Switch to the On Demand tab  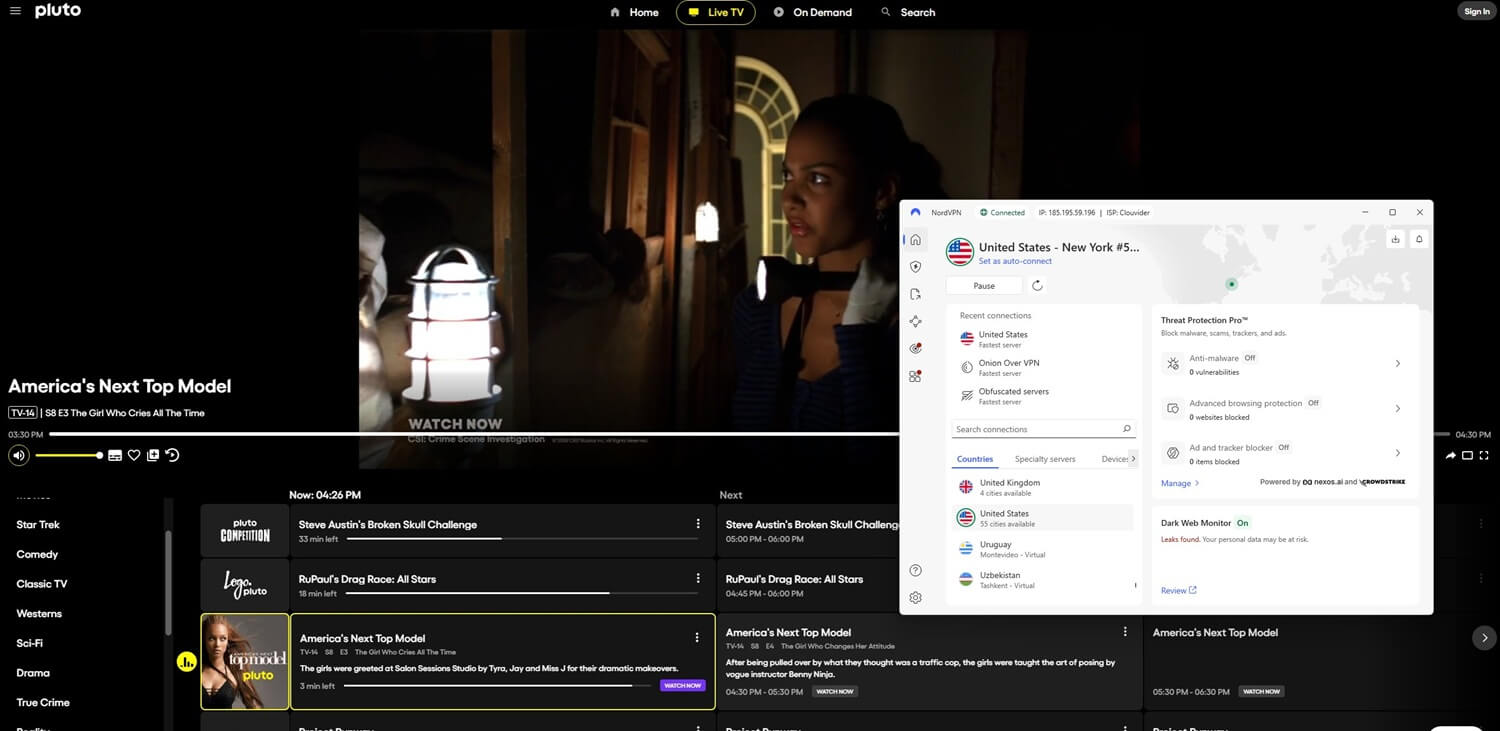(813, 12)
